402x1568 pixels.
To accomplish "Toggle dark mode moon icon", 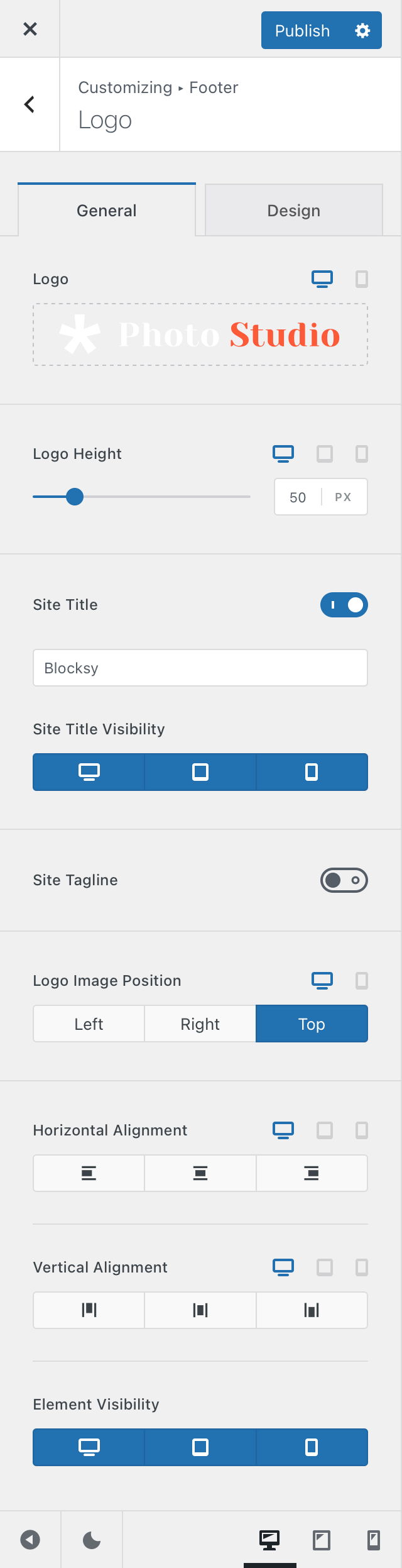I will [x=92, y=1540].
